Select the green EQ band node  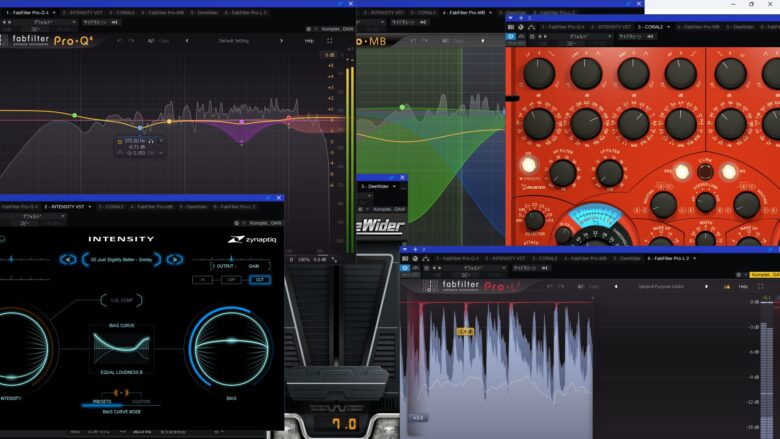(403, 107)
